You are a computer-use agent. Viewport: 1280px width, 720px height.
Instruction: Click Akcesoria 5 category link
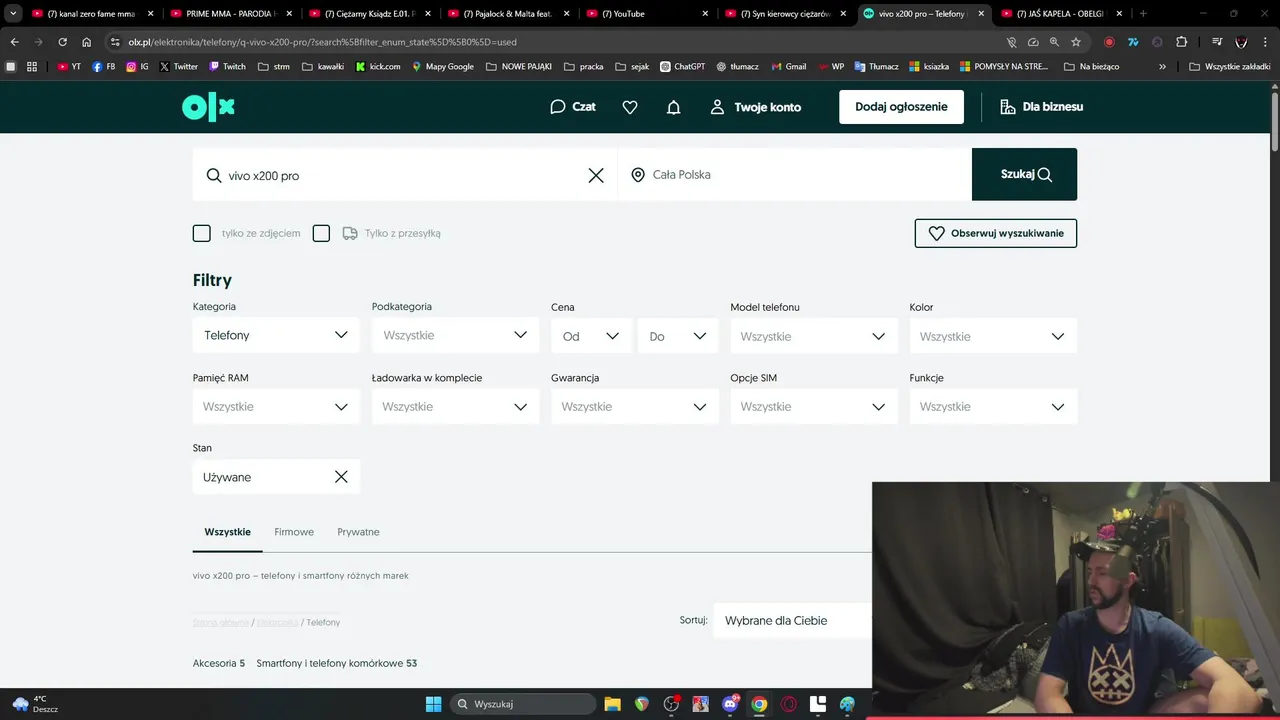pyautogui.click(x=219, y=663)
